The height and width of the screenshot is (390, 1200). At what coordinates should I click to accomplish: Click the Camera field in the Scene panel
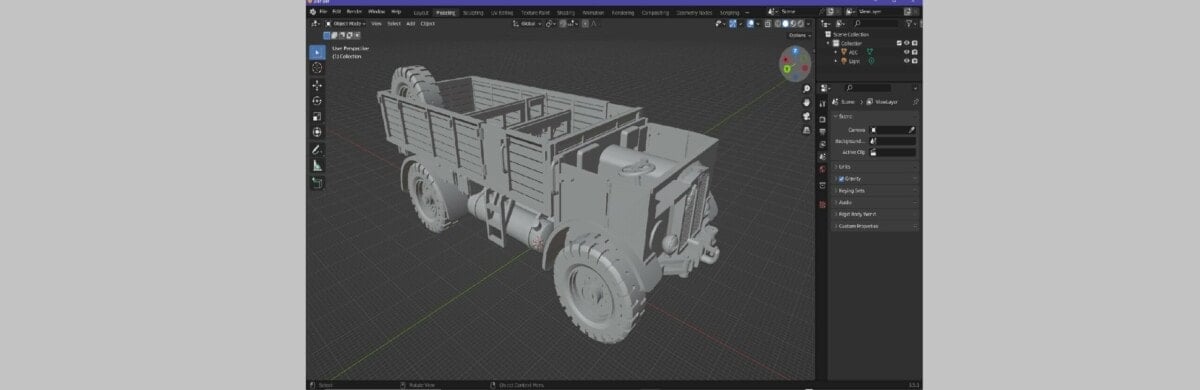pyautogui.click(x=893, y=130)
